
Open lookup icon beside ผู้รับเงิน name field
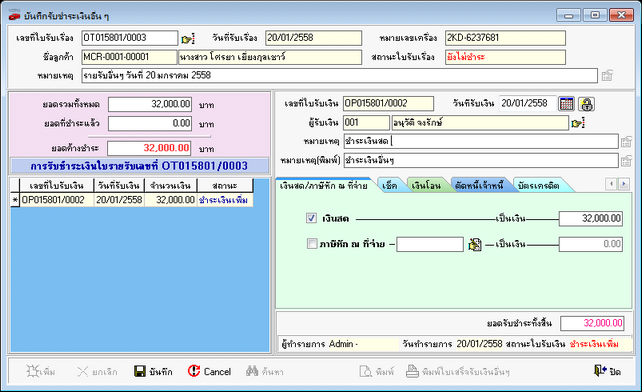[x=578, y=123]
